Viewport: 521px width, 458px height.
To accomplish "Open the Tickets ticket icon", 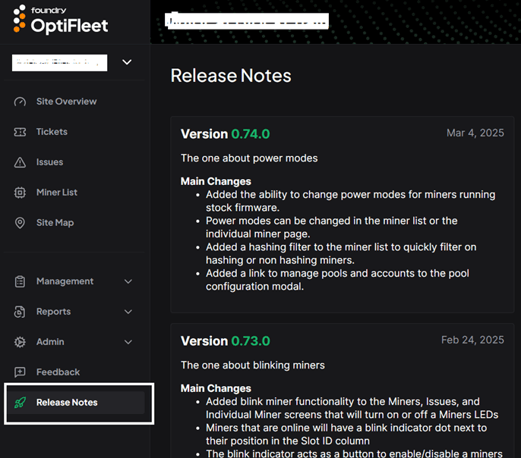I will click(20, 132).
